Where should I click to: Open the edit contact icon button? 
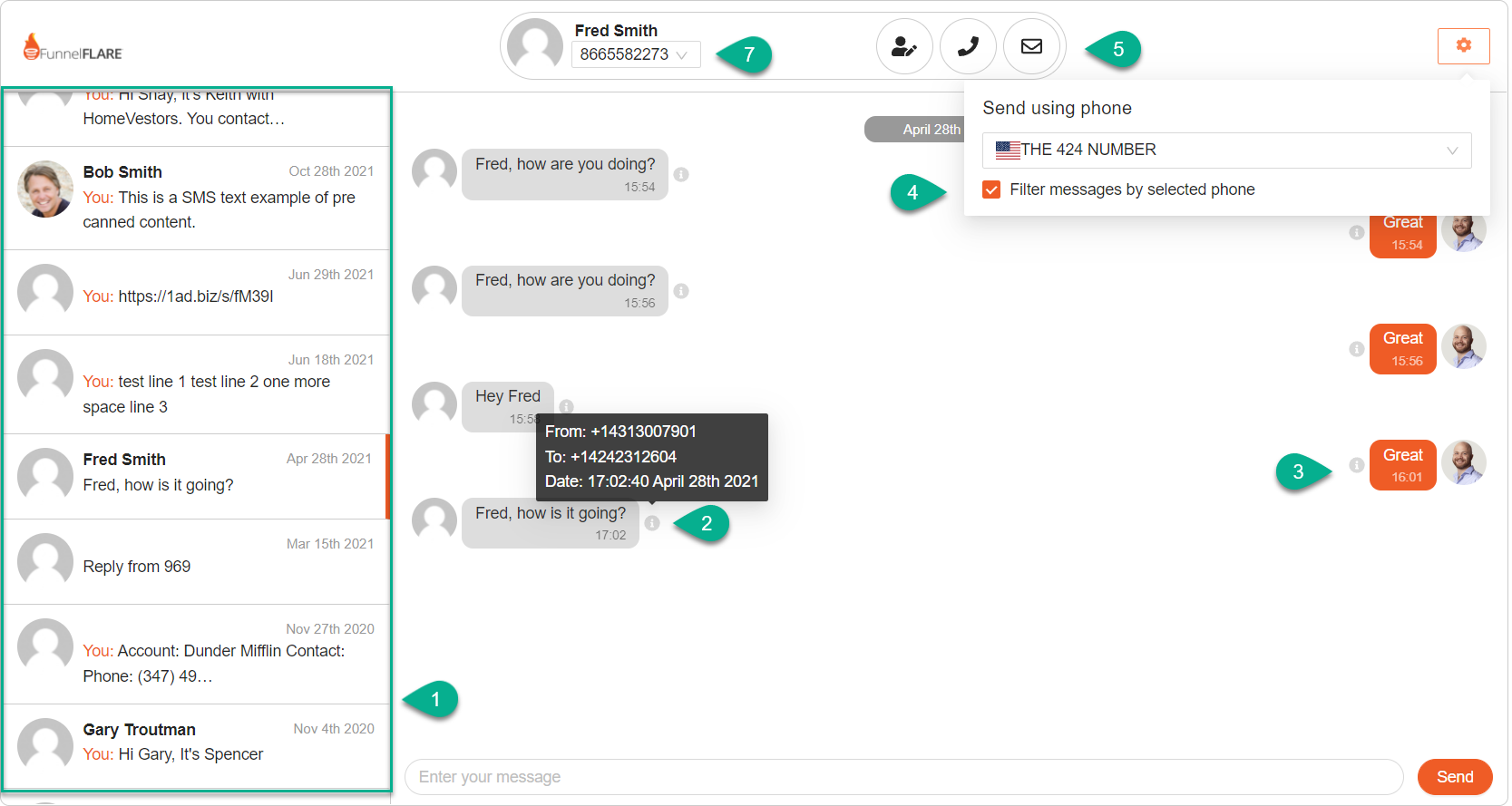coord(904,46)
